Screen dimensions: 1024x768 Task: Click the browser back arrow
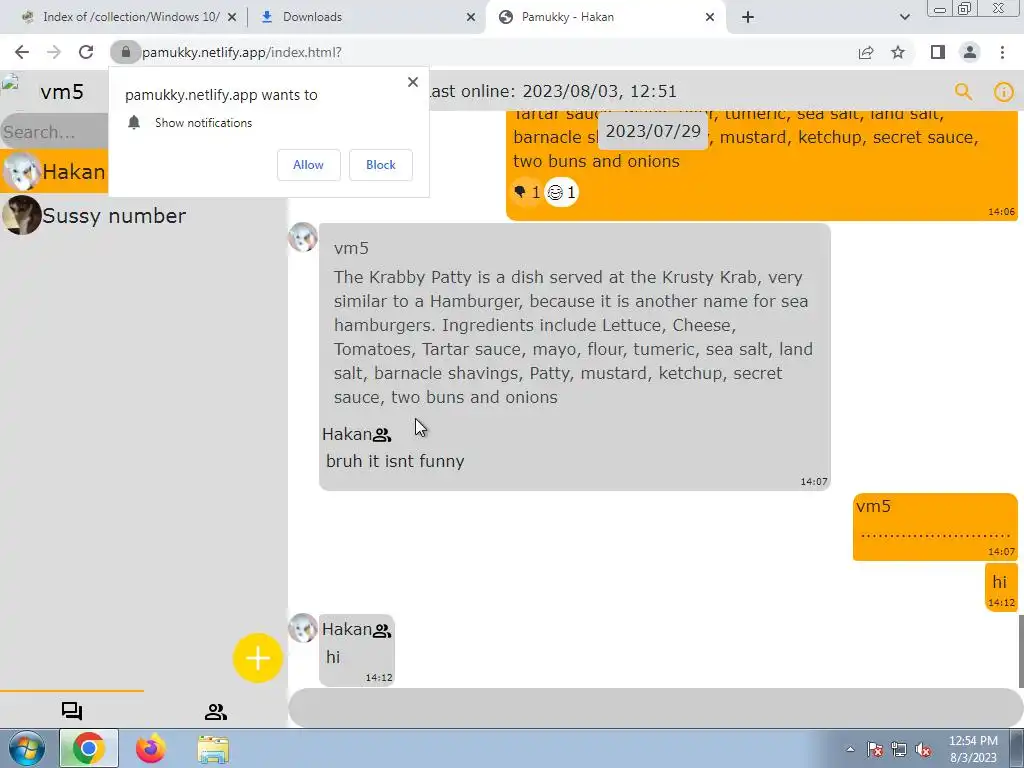[x=22, y=52]
